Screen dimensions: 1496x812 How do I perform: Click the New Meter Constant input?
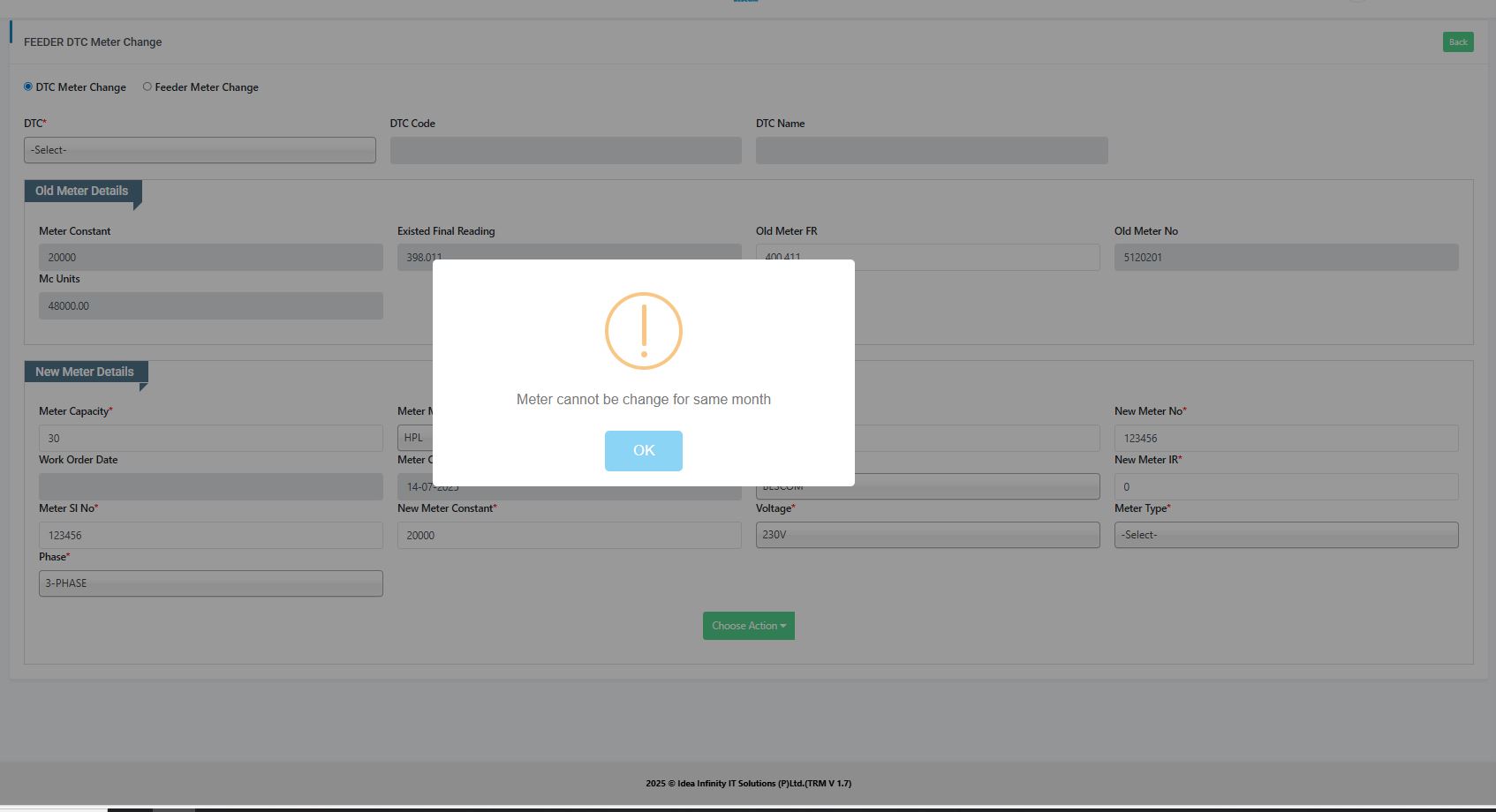[x=570, y=535]
